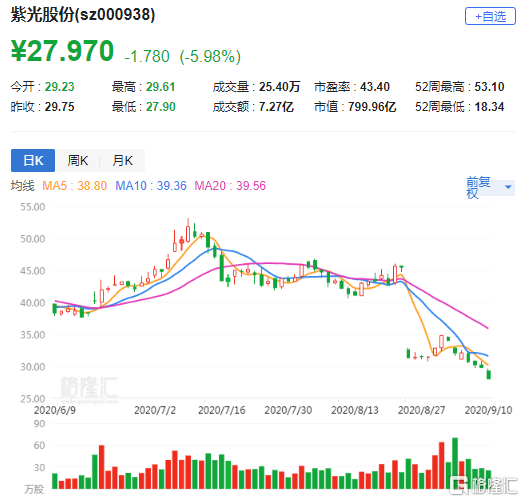Click the 40.00 price axis label
The image size is (524, 502).
coord(33,303)
